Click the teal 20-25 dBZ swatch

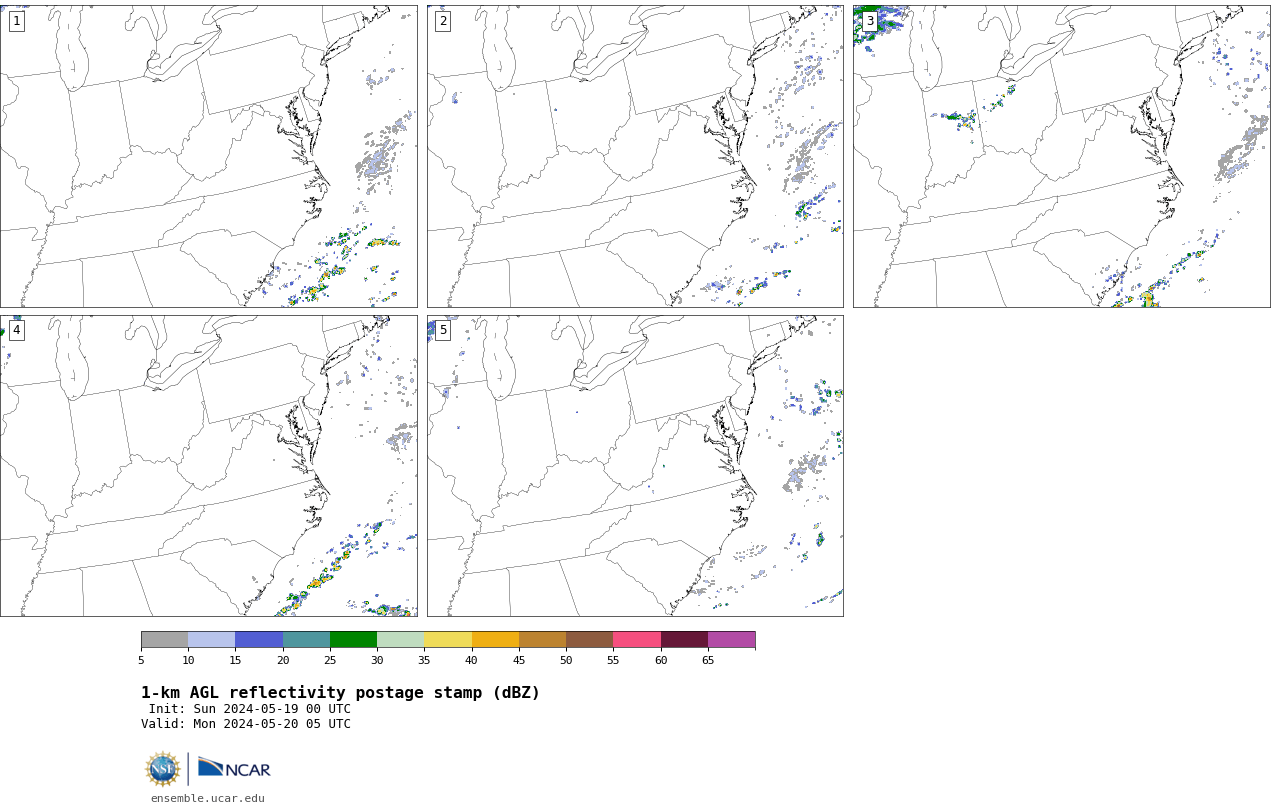click(x=306, y=640)
